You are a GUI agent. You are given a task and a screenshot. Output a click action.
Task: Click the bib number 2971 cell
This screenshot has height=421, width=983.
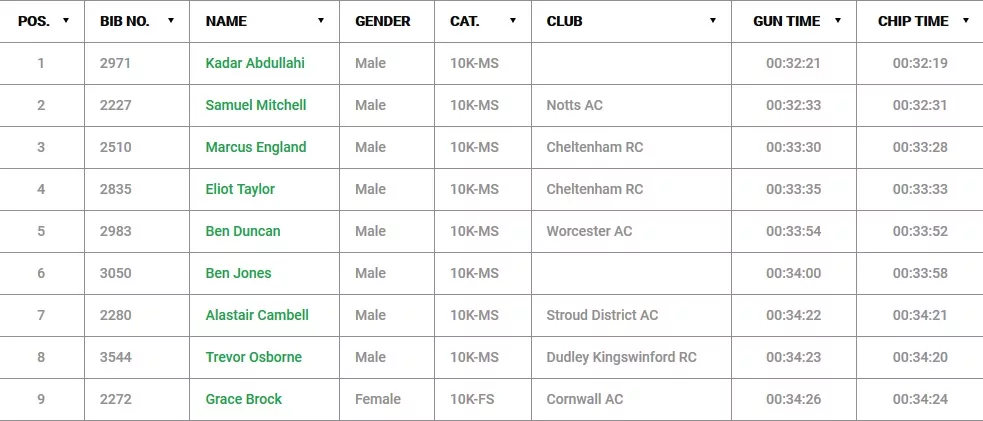116,63
